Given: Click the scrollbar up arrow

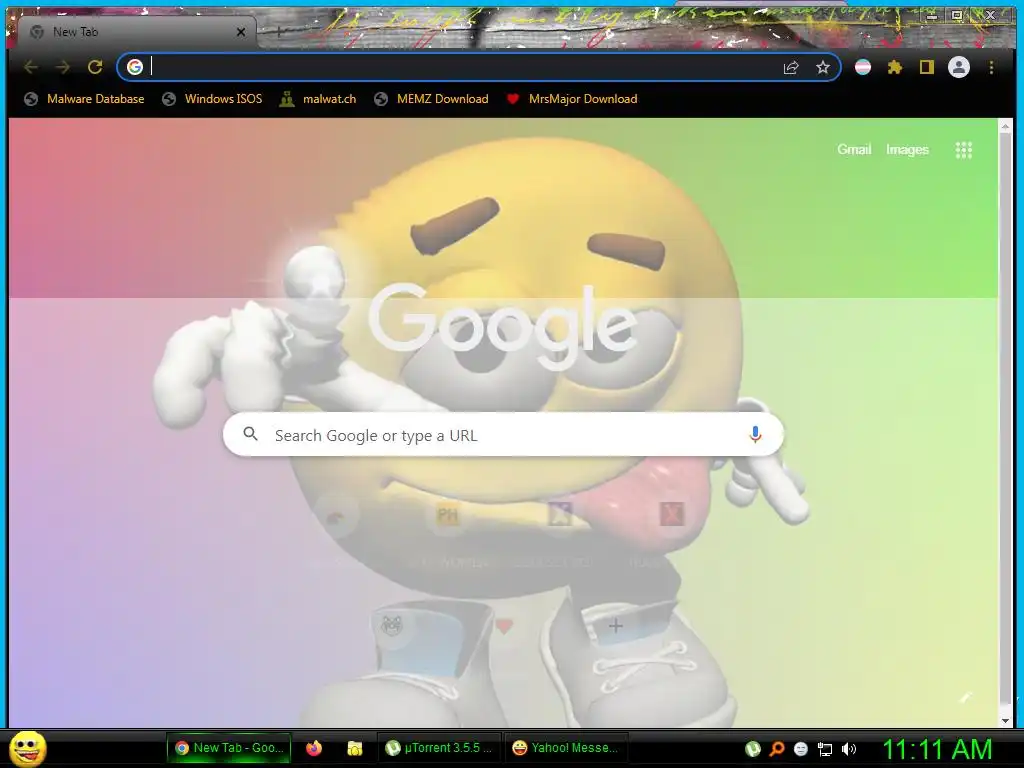Looking at the screenshot, I should pyautogui.click(x=1005, y=126).
